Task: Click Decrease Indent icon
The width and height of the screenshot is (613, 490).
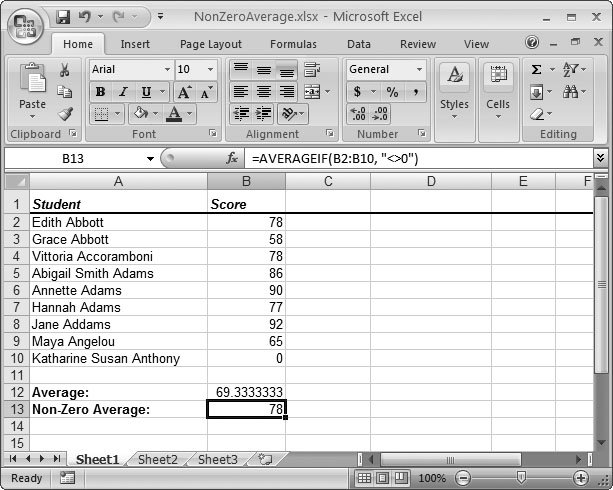Action: click(241, 114)
